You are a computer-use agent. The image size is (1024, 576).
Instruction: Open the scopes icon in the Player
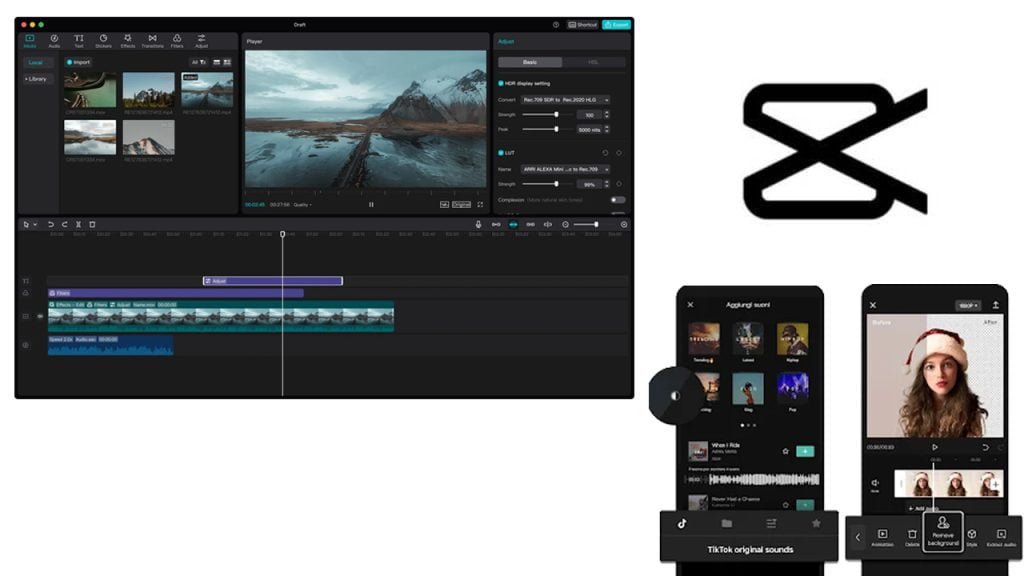[444, 204]
